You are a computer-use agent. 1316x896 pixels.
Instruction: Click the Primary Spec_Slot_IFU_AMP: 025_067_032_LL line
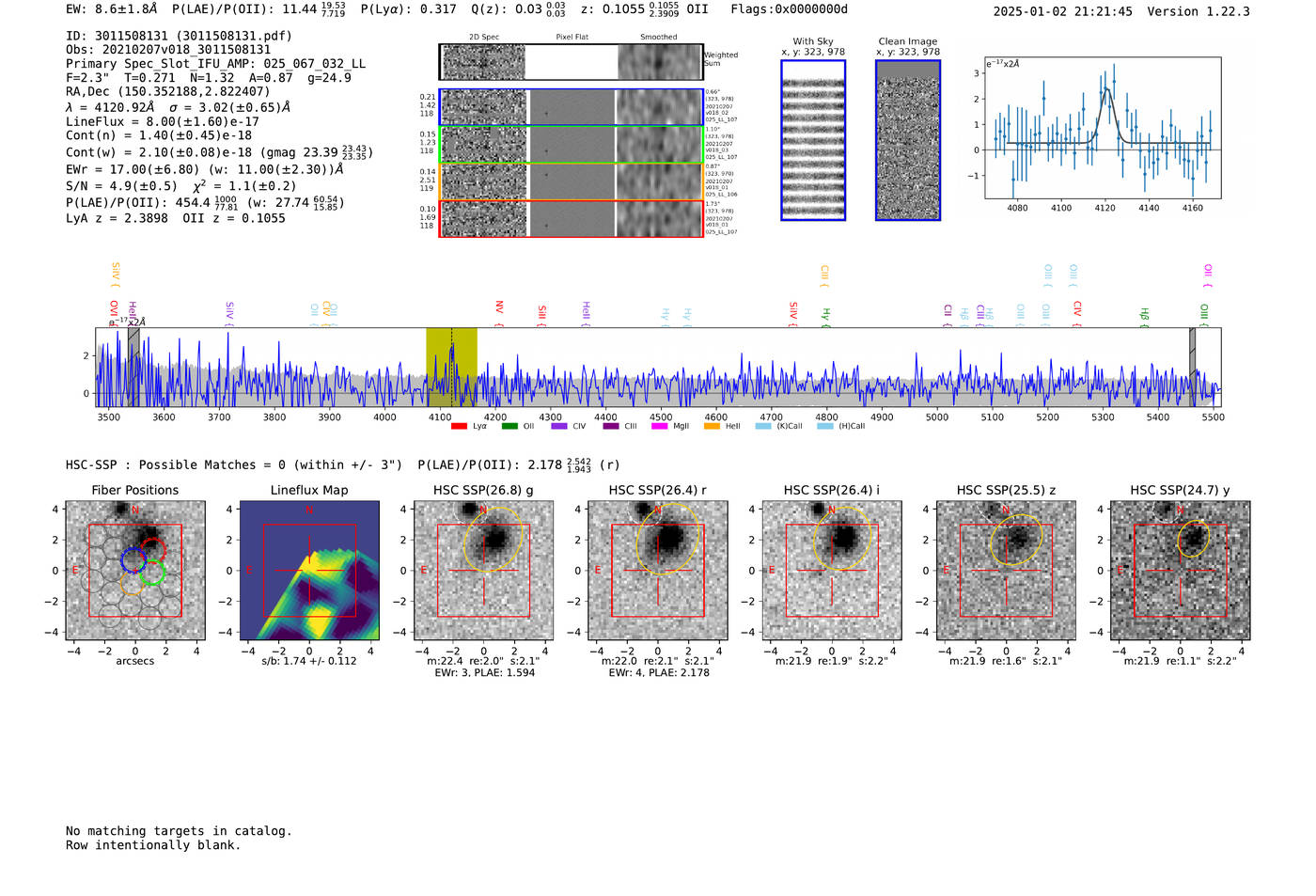pyautogui.click(x=215, y=64)
